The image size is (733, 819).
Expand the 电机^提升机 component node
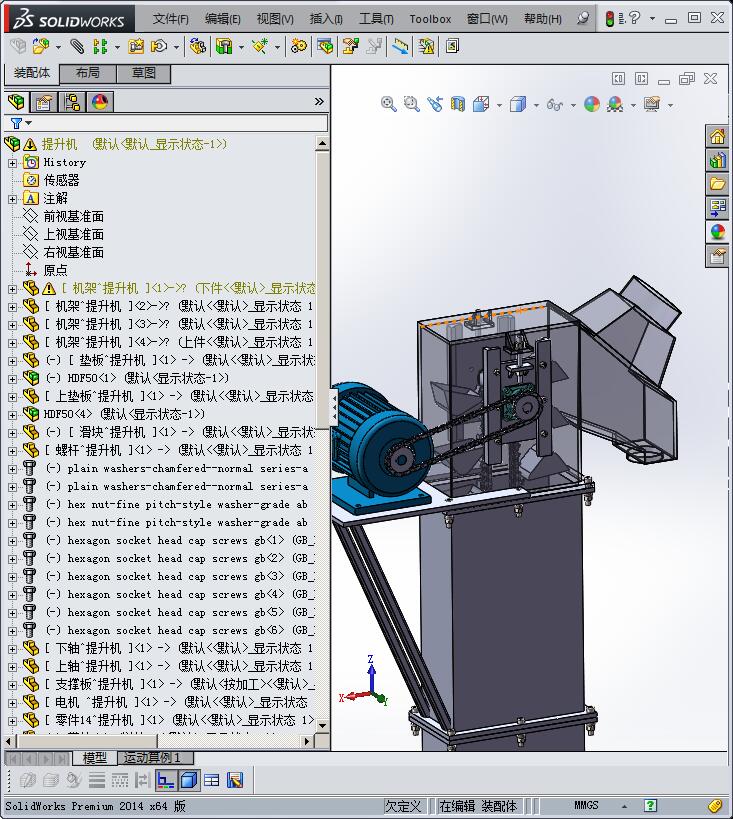click(x=13, y=703)
